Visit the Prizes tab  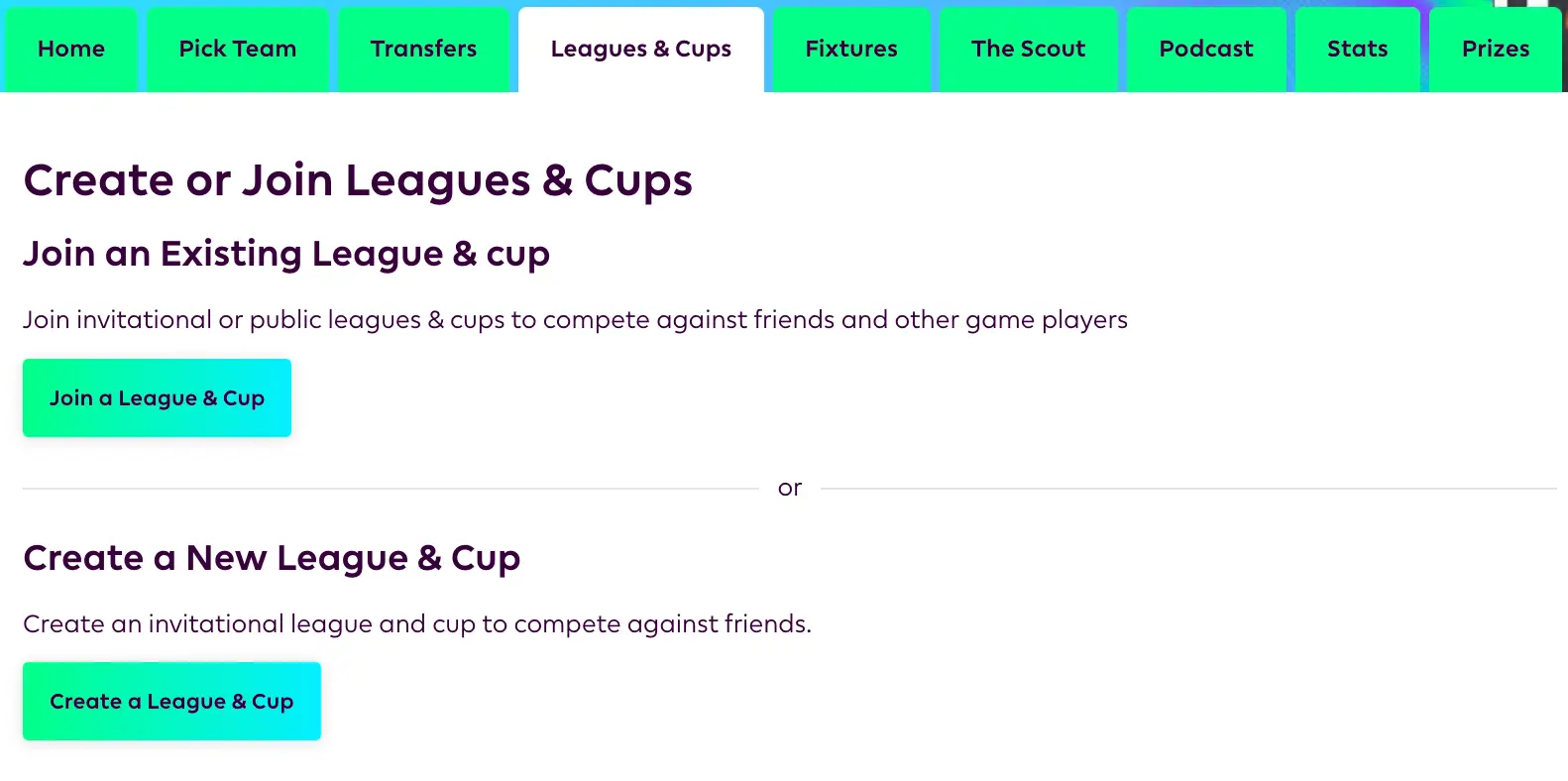1495,49
